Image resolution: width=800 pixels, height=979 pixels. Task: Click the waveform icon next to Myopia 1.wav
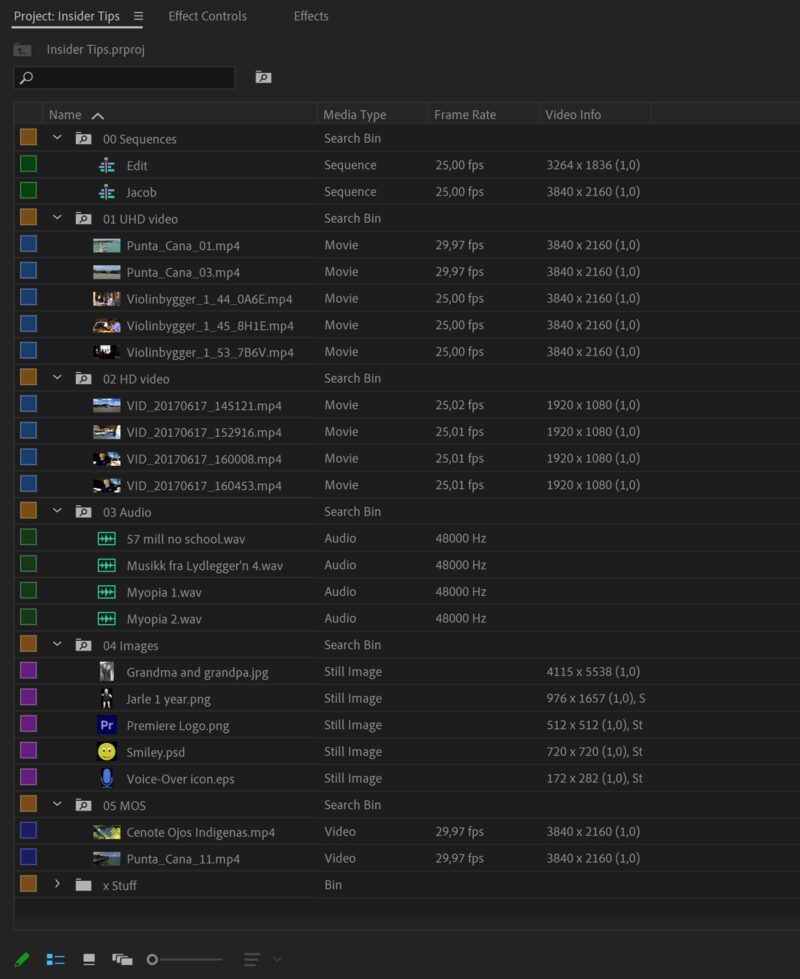[x=109, y=591]
